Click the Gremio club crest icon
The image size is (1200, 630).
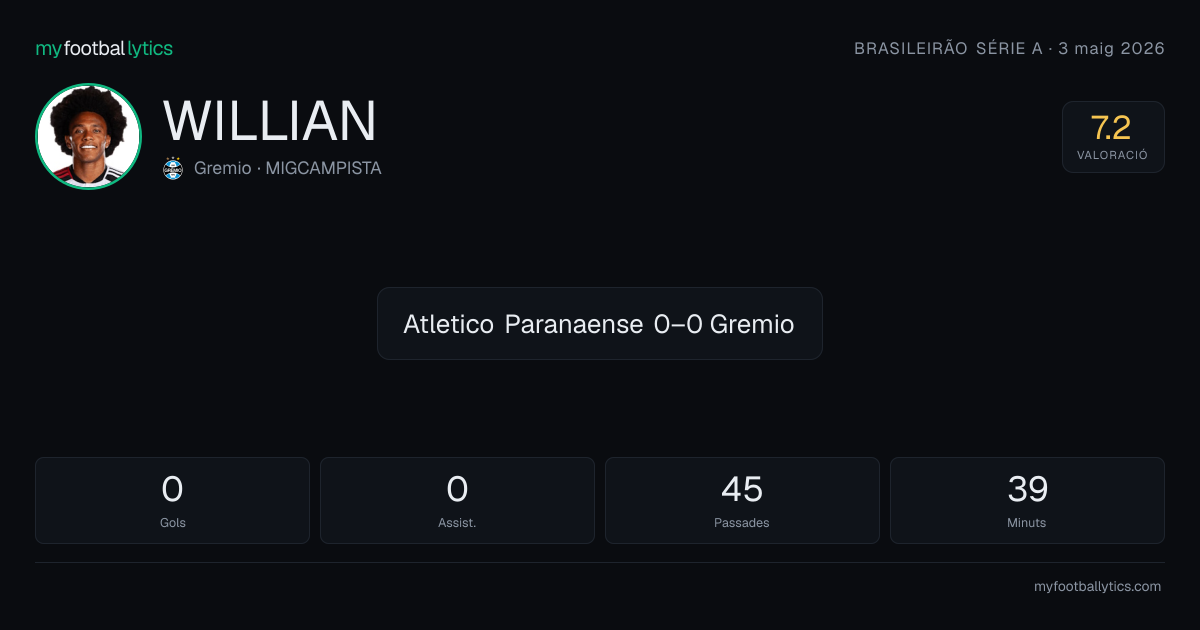pyautogui.click(x=173, y=168)
